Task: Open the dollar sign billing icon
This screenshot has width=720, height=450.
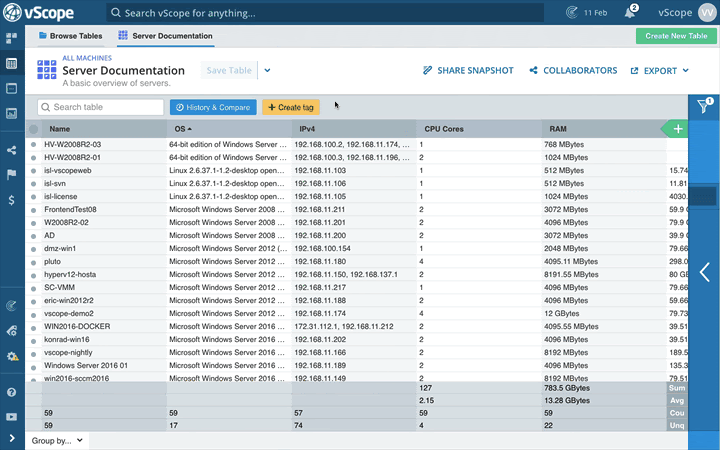Action: 11,200
